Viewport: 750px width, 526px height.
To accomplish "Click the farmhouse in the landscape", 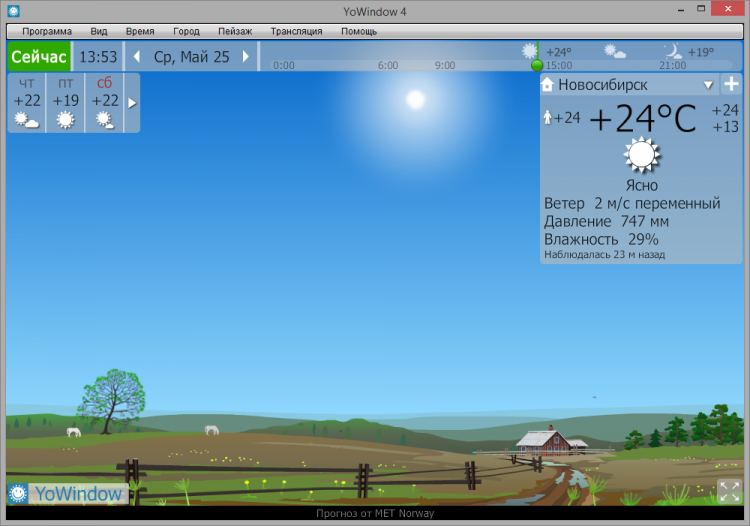I will [551, 440].
